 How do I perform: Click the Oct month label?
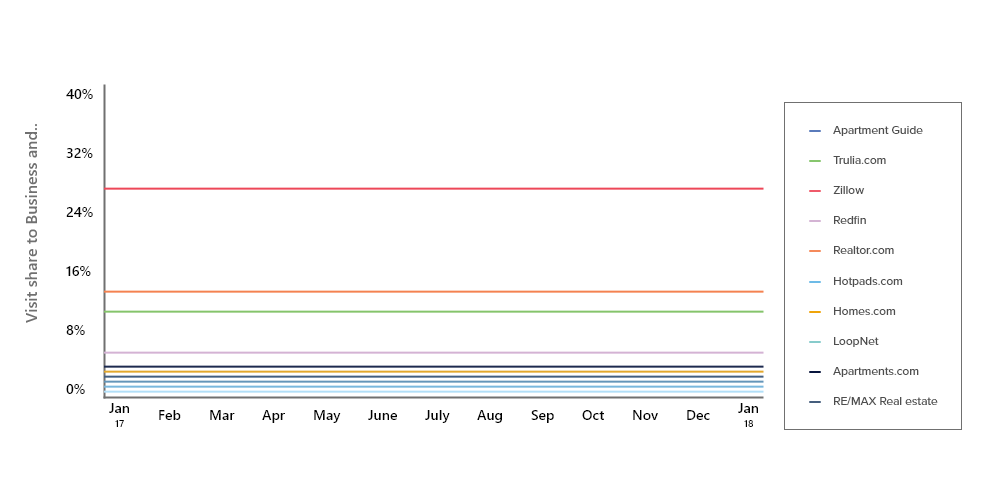[593, 416]
